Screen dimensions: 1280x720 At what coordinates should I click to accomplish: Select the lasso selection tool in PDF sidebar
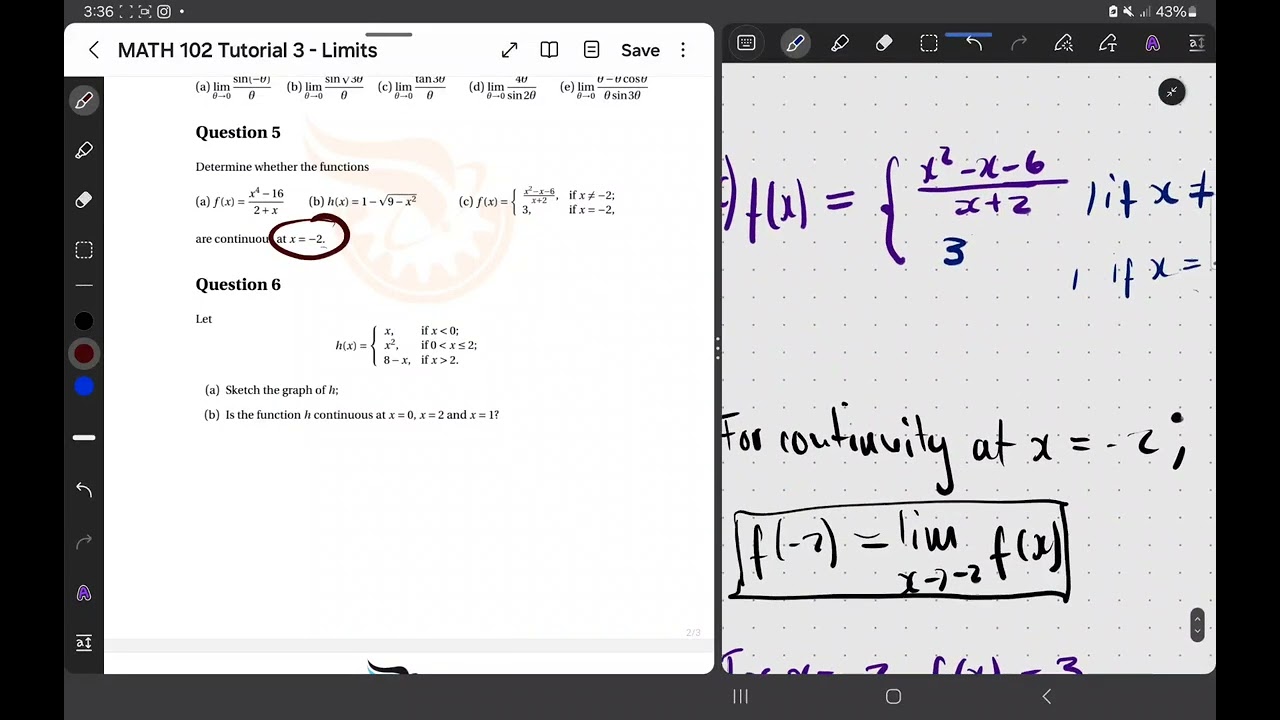[x=84, y=250]
